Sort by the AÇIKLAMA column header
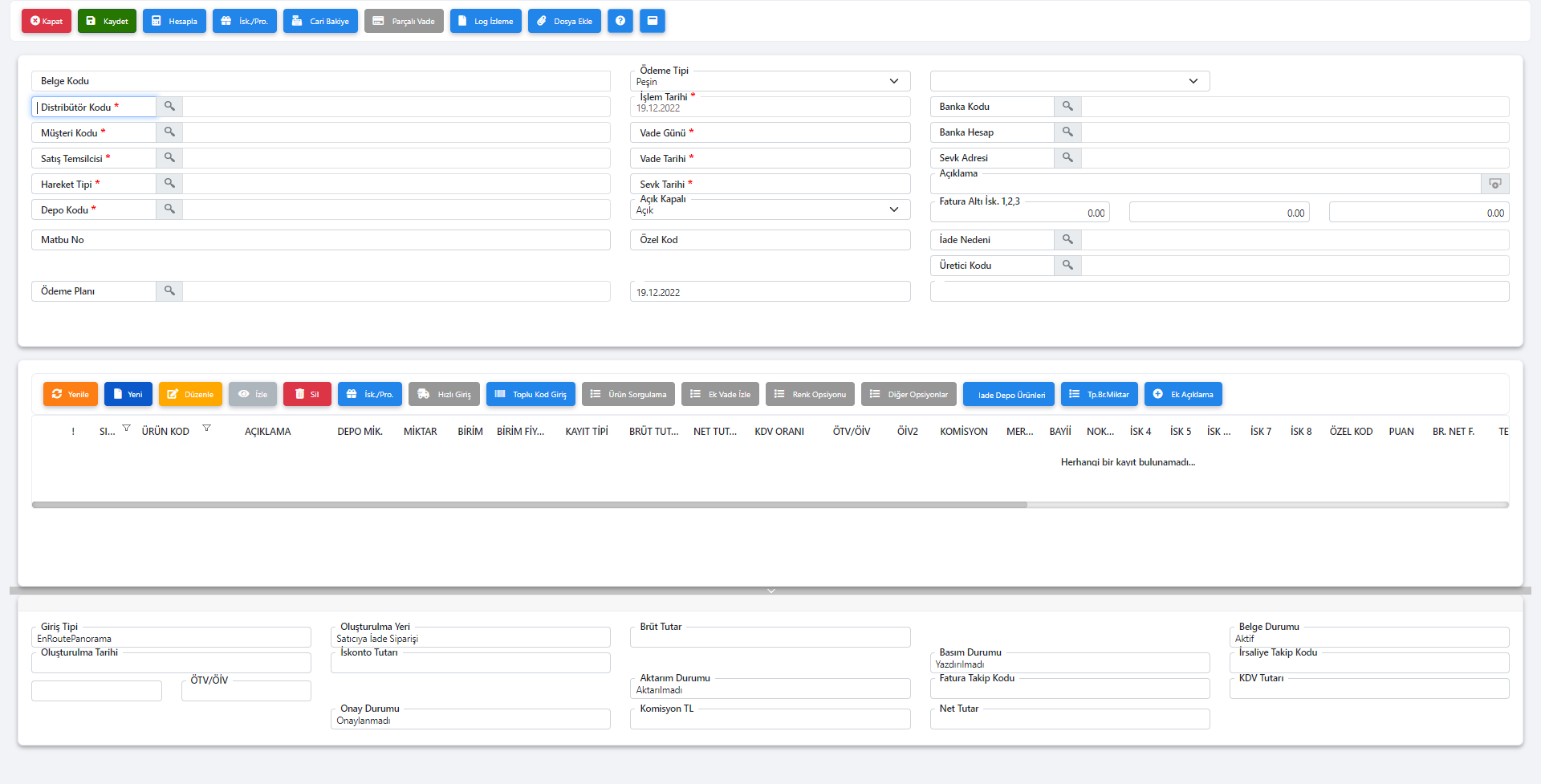The width and height of the screenshot is (1541, 784). [x=267, y=432]
